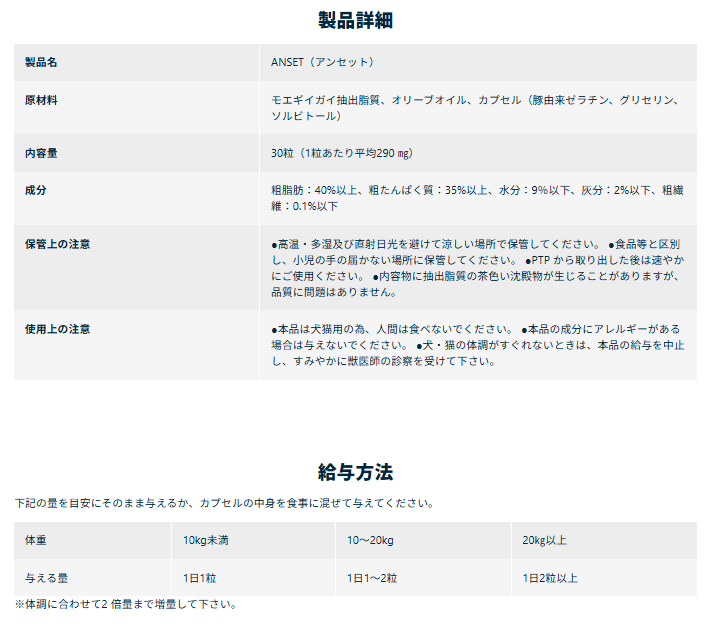
Task: Click the 給与方法 heading
Action: [x=356, y=472]
